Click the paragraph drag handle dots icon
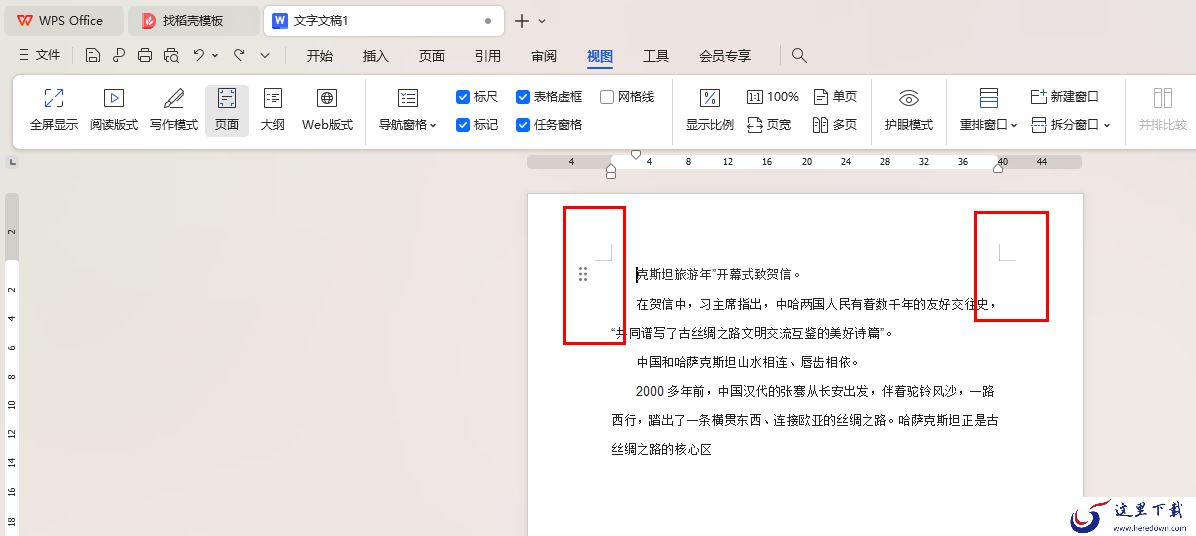The image size is (1196, 536). pyautogui.click(x=583, y=274)
